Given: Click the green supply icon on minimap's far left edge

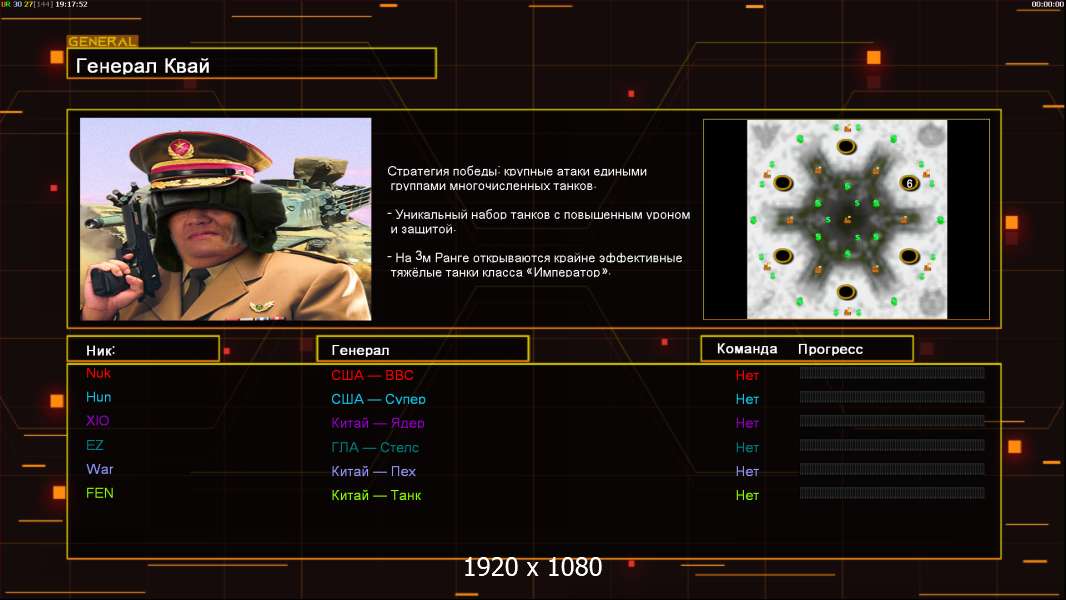Looking at the screenshot, I should coord(751,219).
